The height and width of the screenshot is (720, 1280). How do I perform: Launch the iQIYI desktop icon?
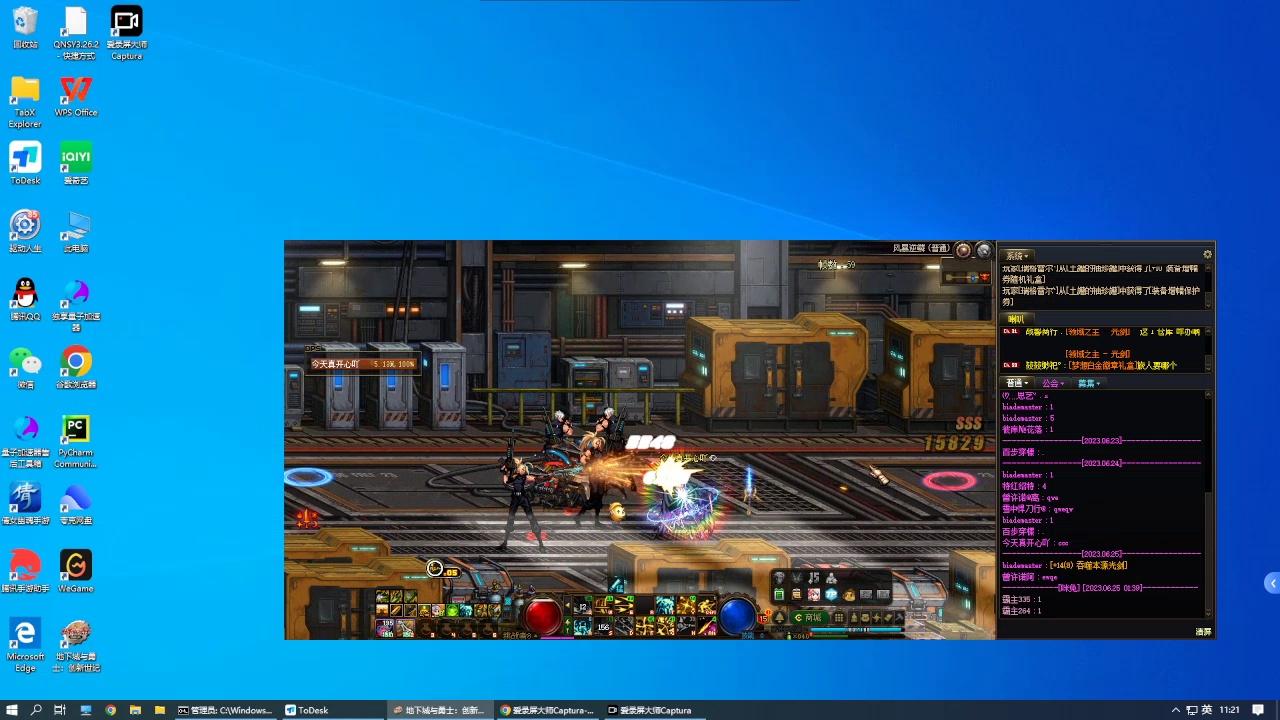[76, 164]
